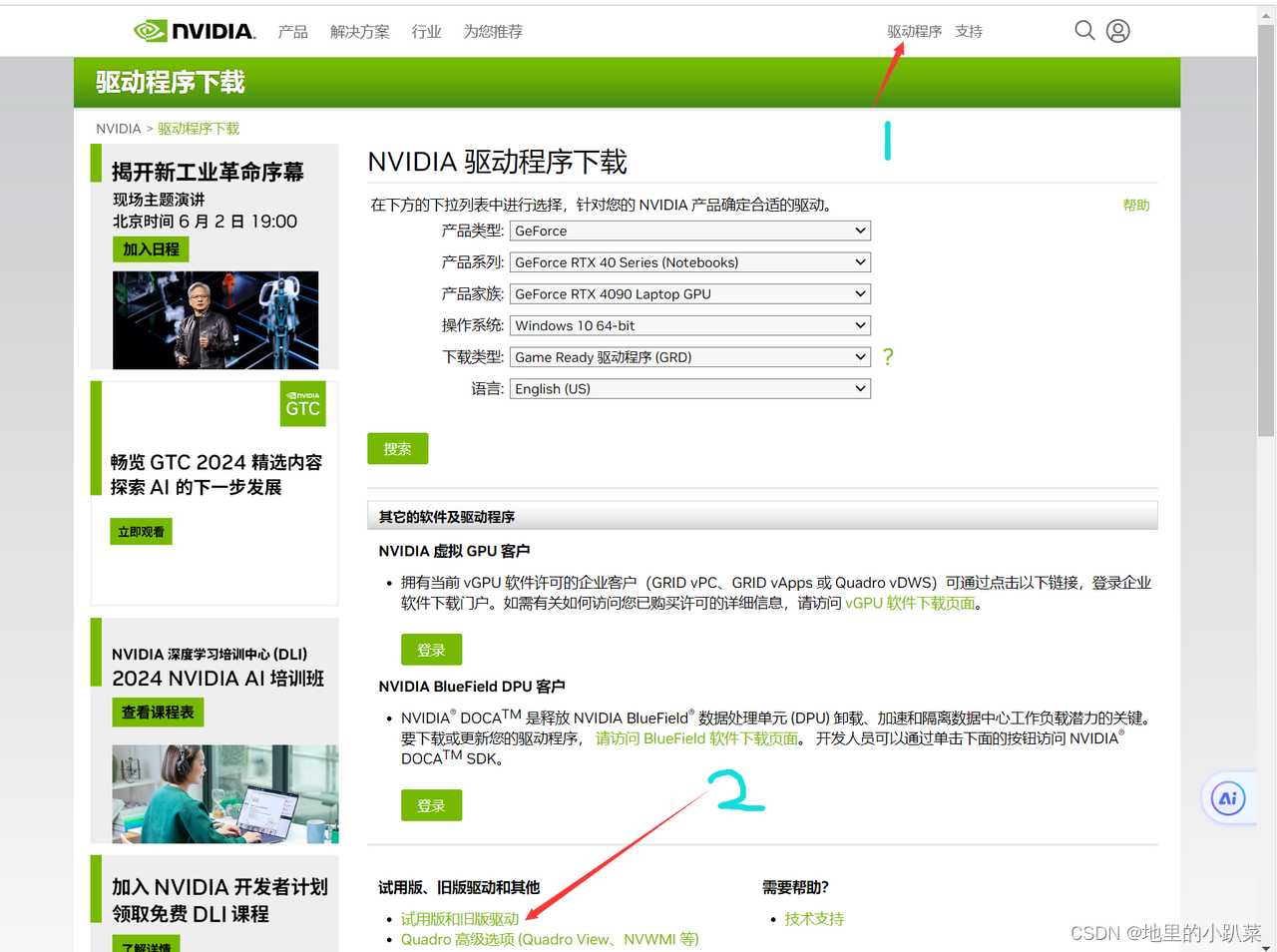Expand the 产品类型 GeForce dropdown
Viewport: 1277px width, 952px height.
690,231
